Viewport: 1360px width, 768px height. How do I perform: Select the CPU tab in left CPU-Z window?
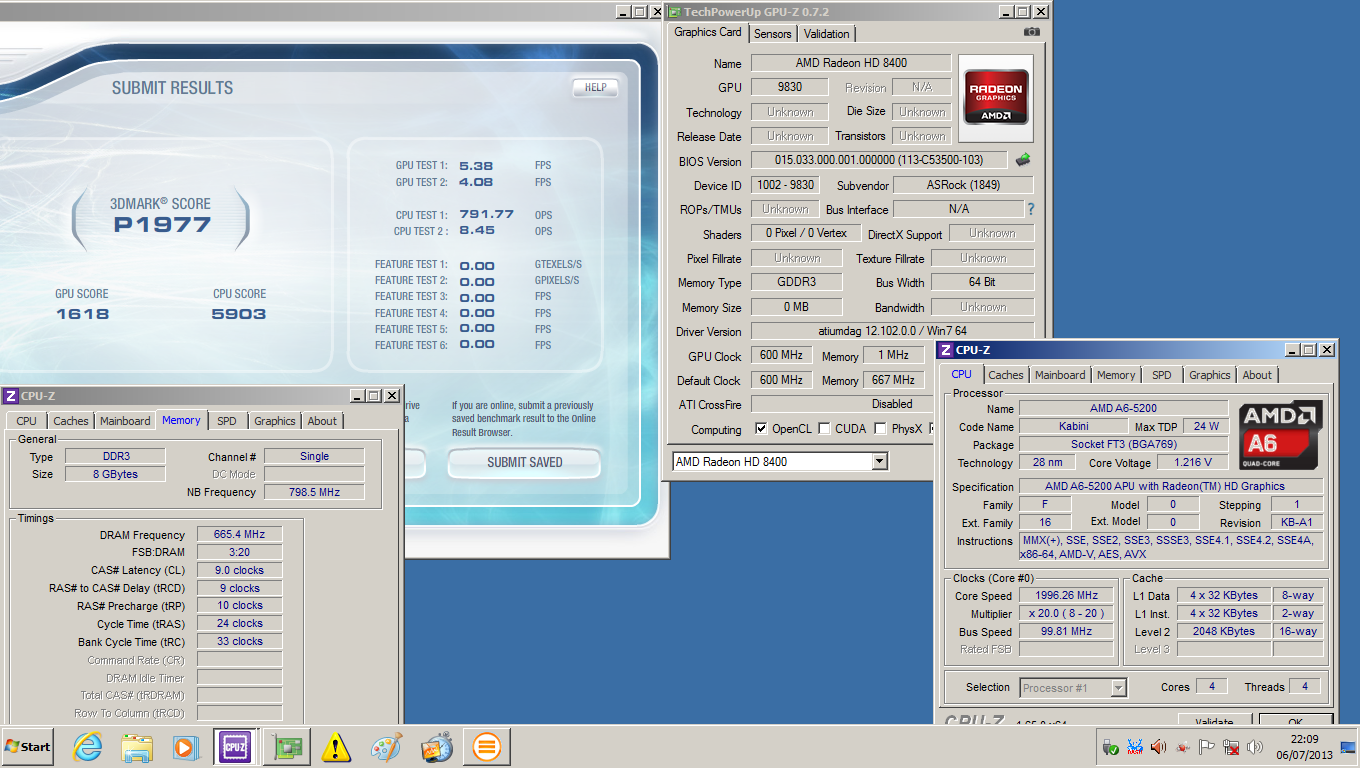click(x=27, y=421)
